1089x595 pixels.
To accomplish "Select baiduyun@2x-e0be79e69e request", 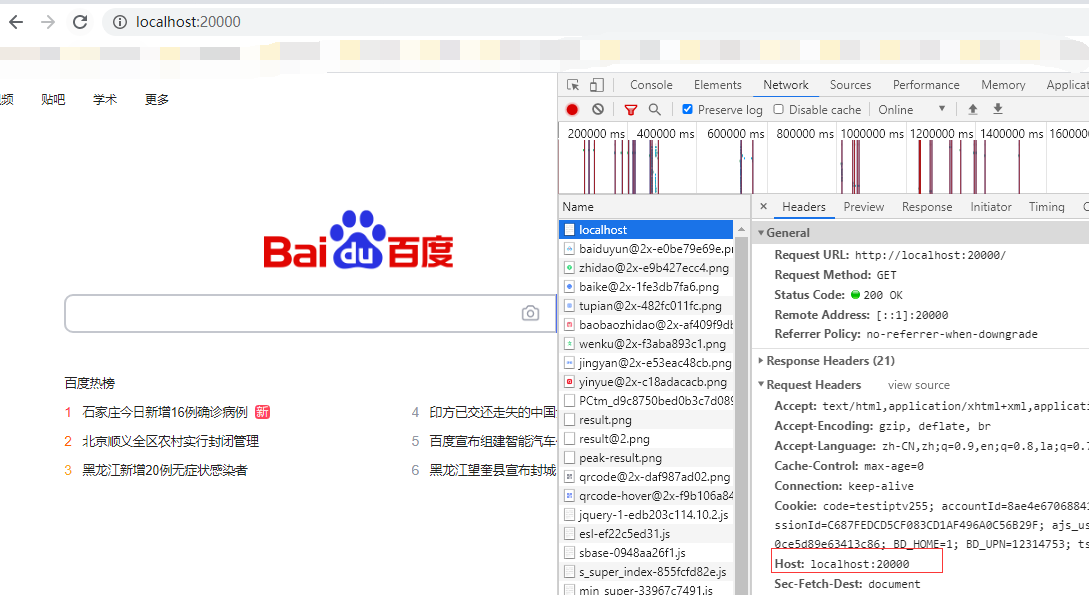I will (x=646, y=249).
